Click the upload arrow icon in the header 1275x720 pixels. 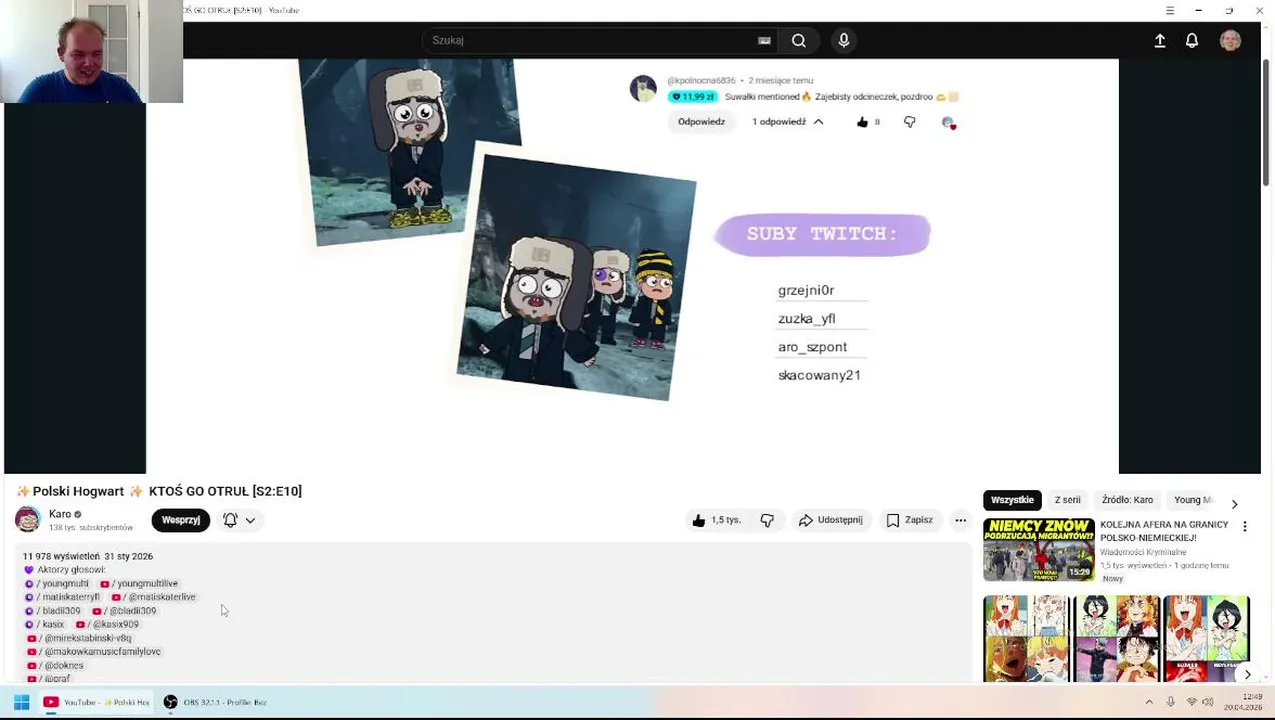1160,41
